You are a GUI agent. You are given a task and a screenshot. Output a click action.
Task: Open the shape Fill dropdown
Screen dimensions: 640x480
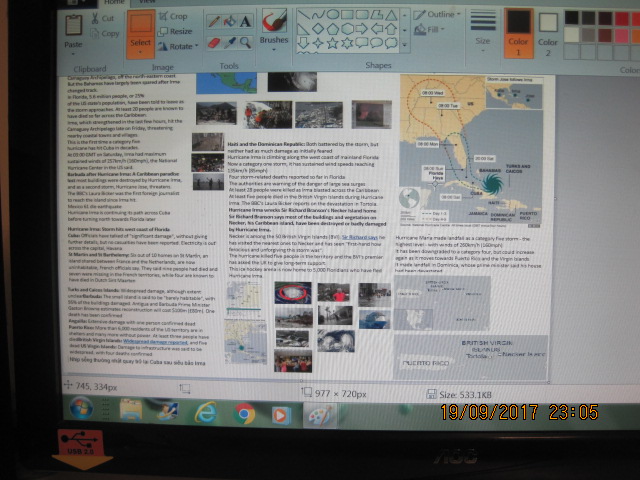(x=429, y=29)
